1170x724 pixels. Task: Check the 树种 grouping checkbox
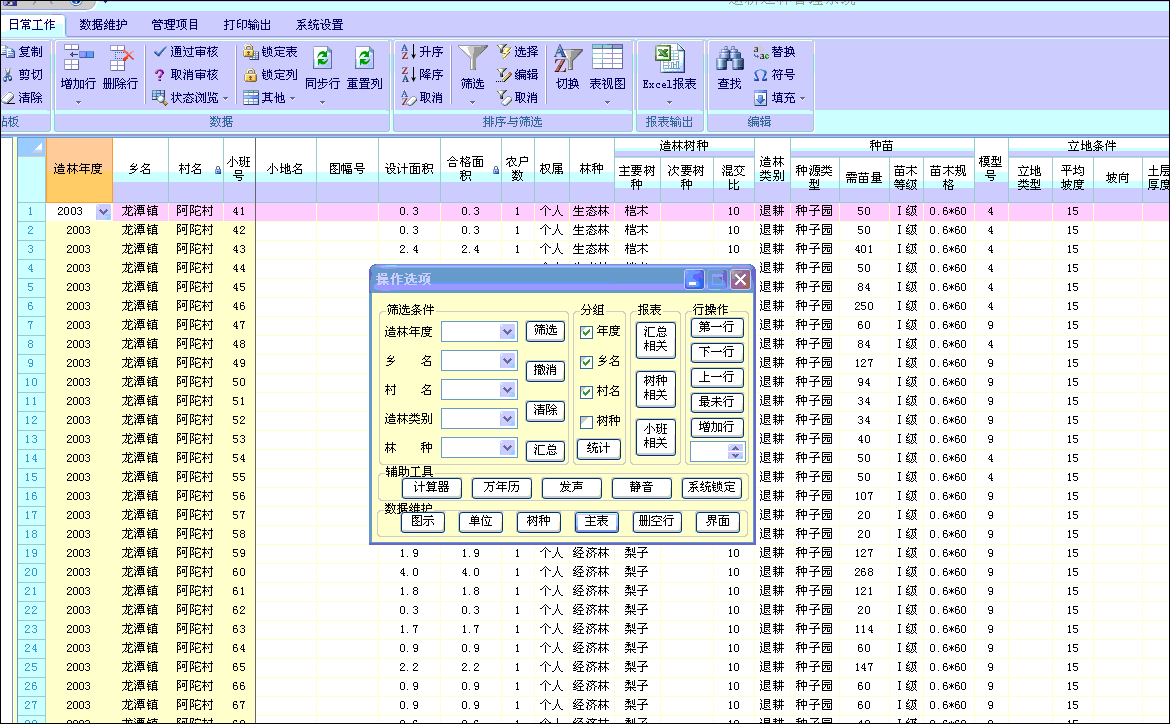pos(586,422)
